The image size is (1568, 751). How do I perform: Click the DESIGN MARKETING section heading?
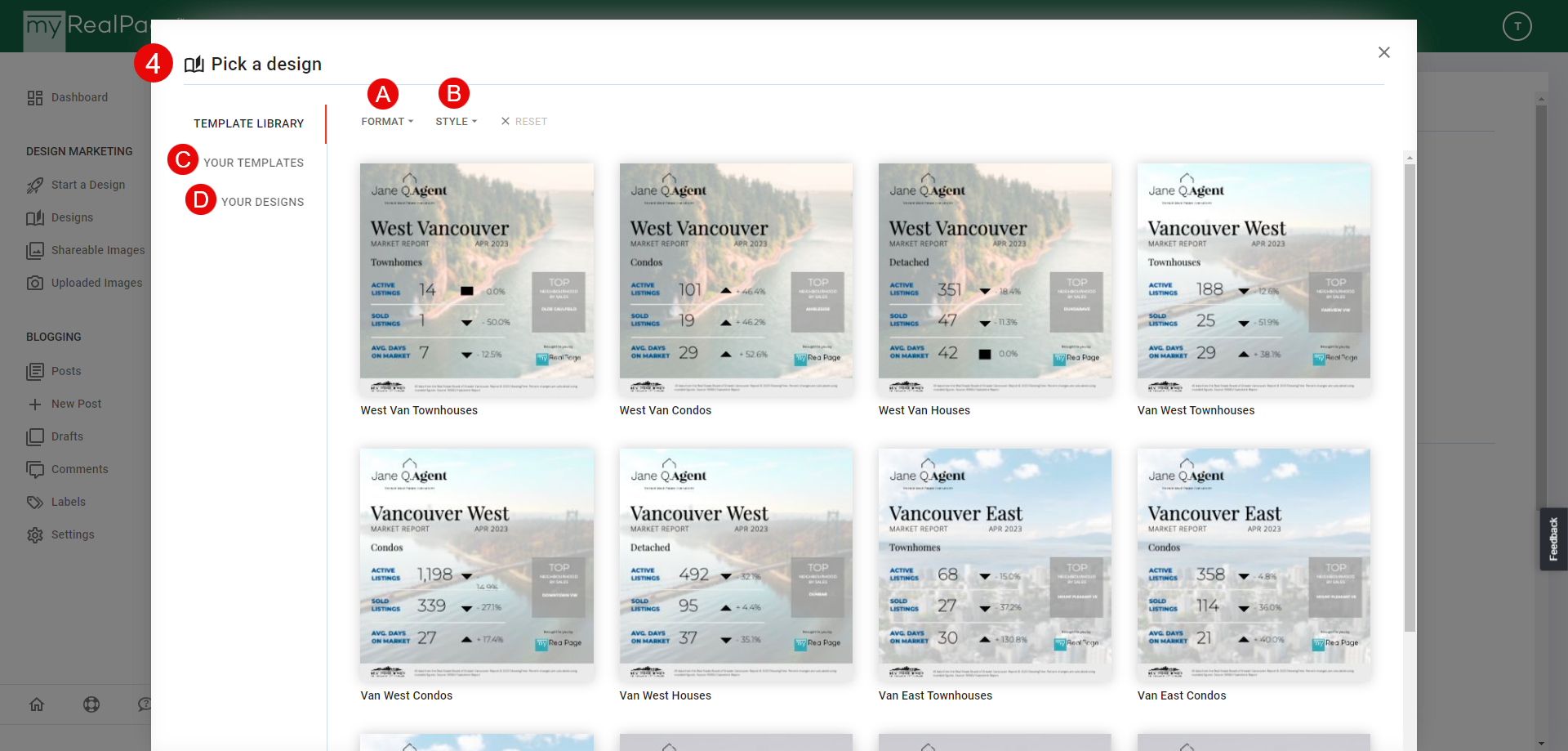[x=79, y=151]
